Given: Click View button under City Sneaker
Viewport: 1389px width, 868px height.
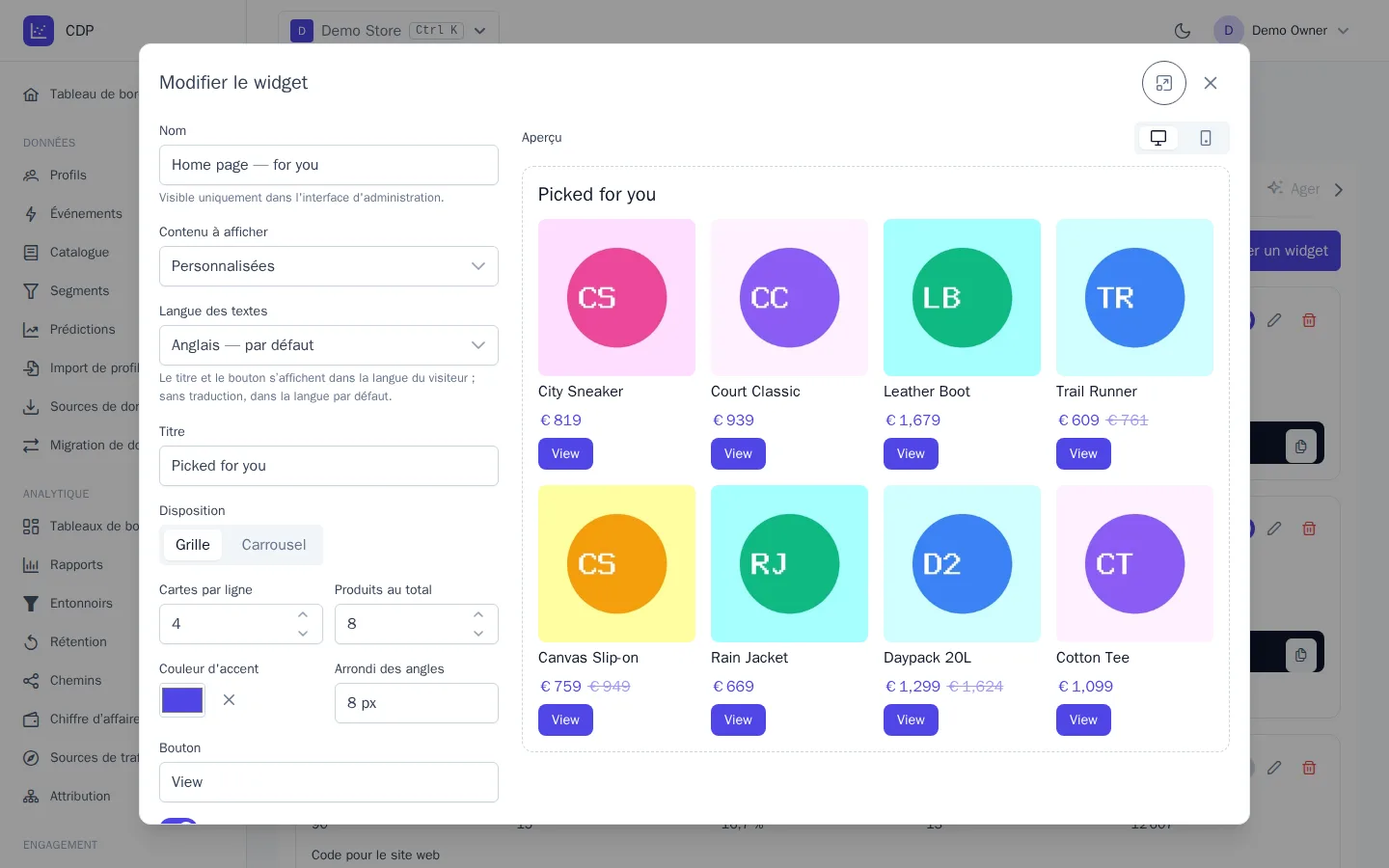Looking at the screenshot, I should pos(565,454).
